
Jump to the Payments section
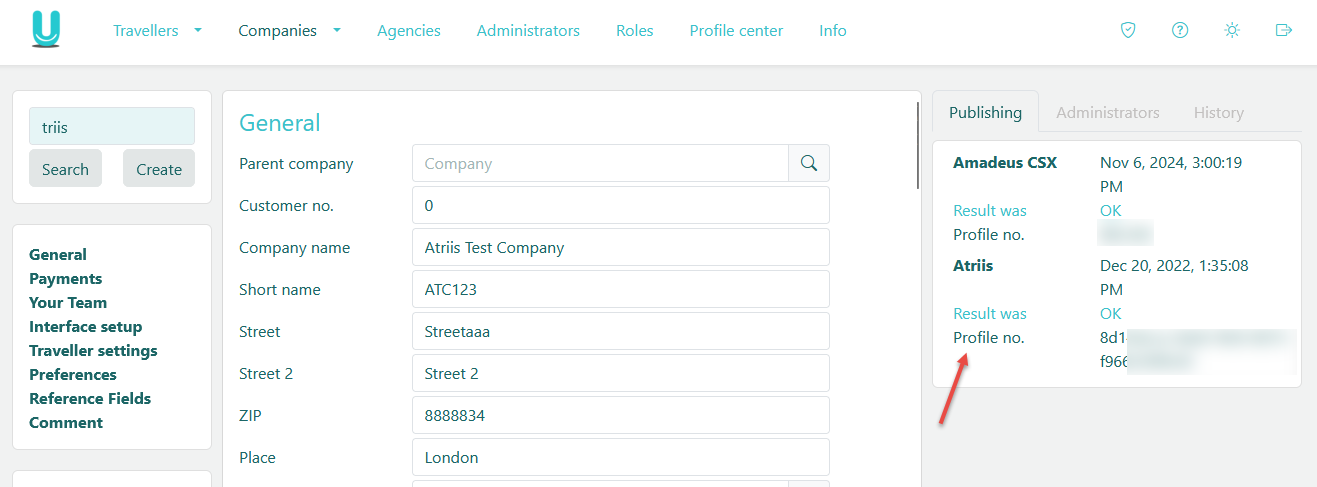coord(65,279)
